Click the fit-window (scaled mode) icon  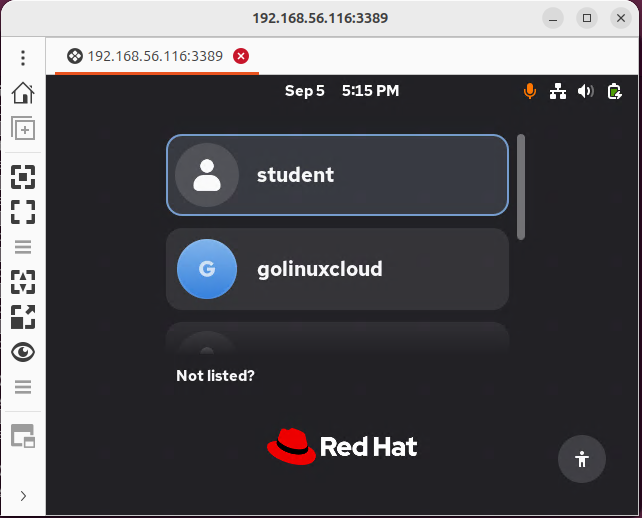pyautogui.click(x=23, y=177)
